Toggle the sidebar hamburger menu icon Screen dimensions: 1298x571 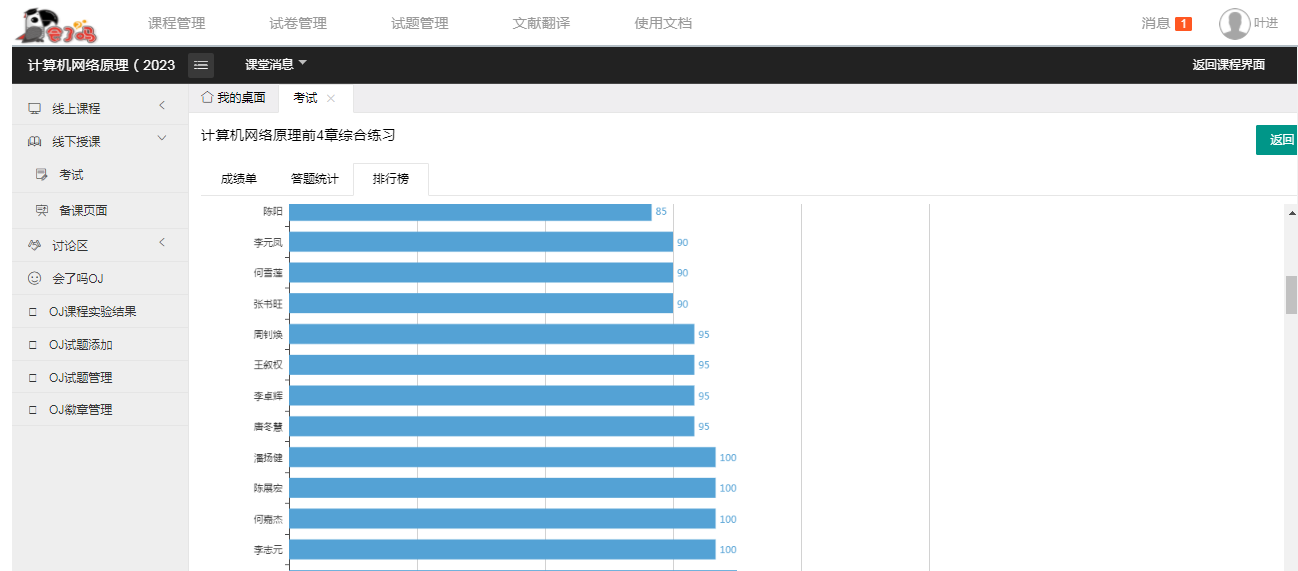(x=201, y=65)
